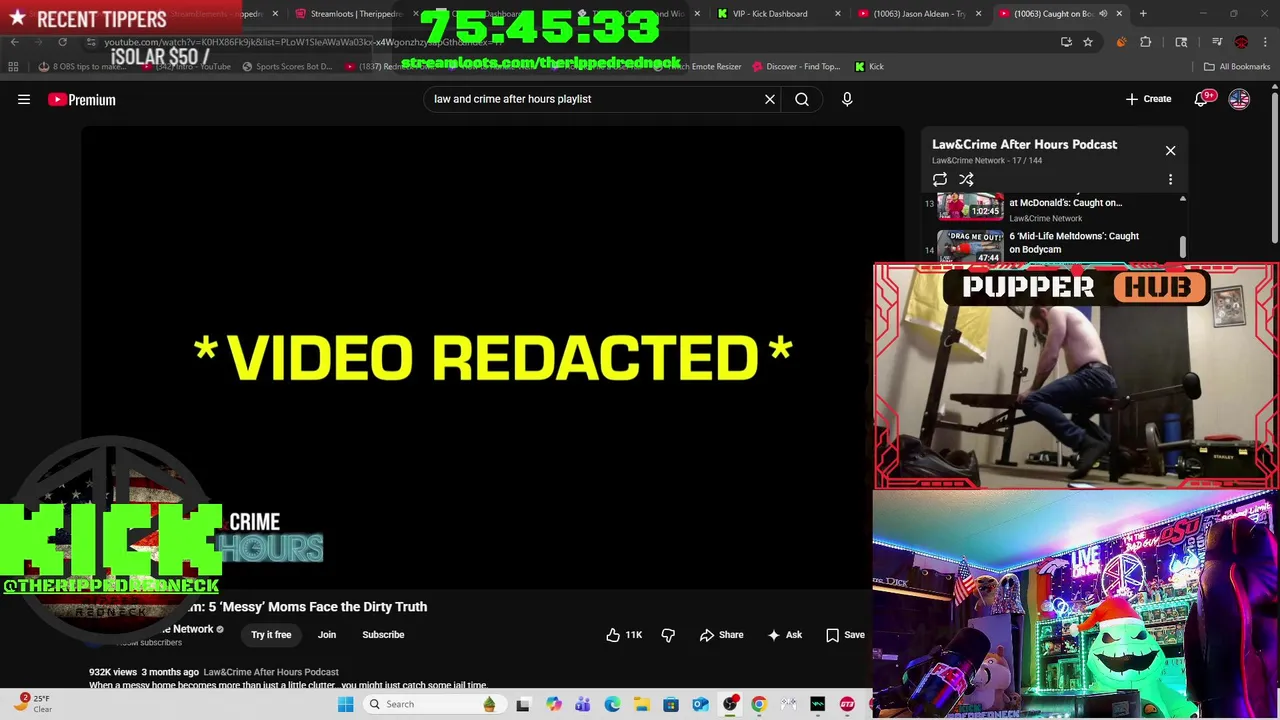Open Microsoft Store on the taskbar

pos(671,704)
